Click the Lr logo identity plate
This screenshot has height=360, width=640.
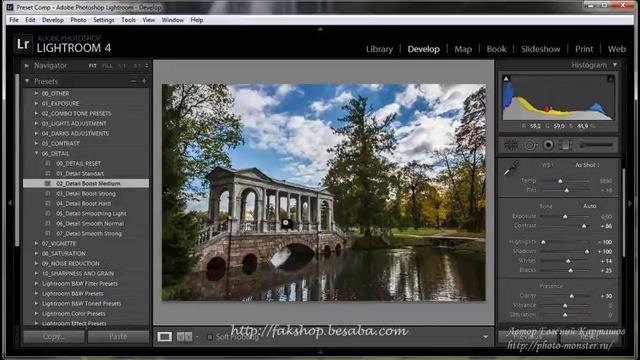click(x=23, y=44)
